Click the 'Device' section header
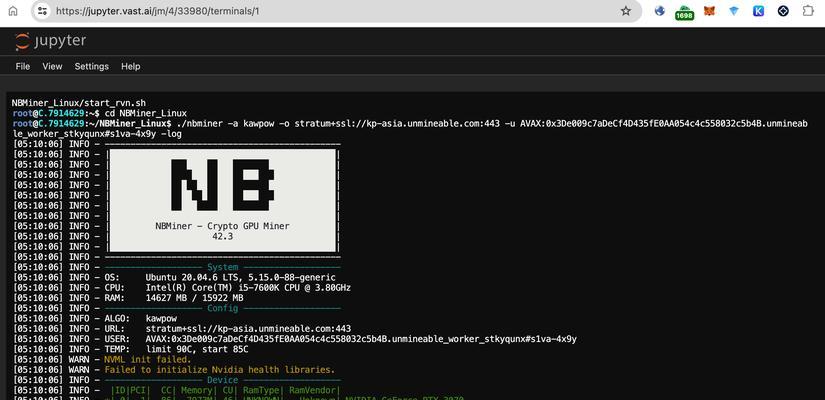The image size is (825, 400). tap(223, 380)
